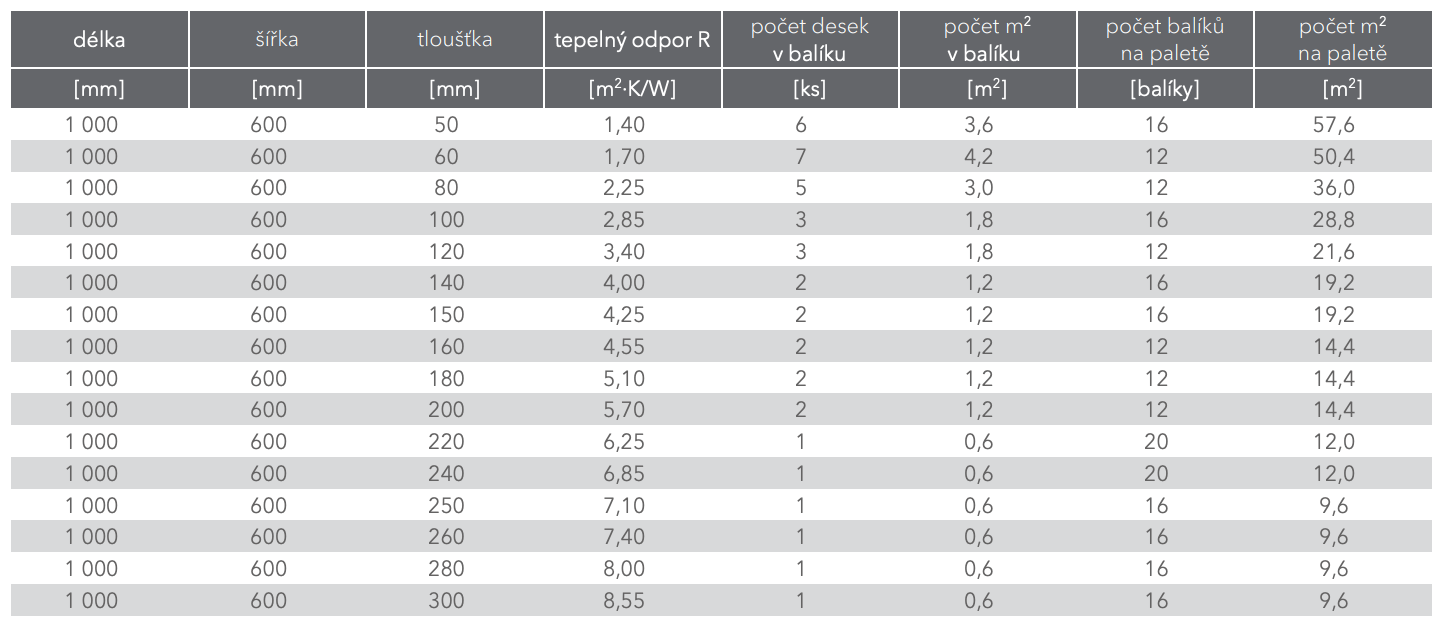Click the 'délka' column header
1442x628 pixels.
98,40
